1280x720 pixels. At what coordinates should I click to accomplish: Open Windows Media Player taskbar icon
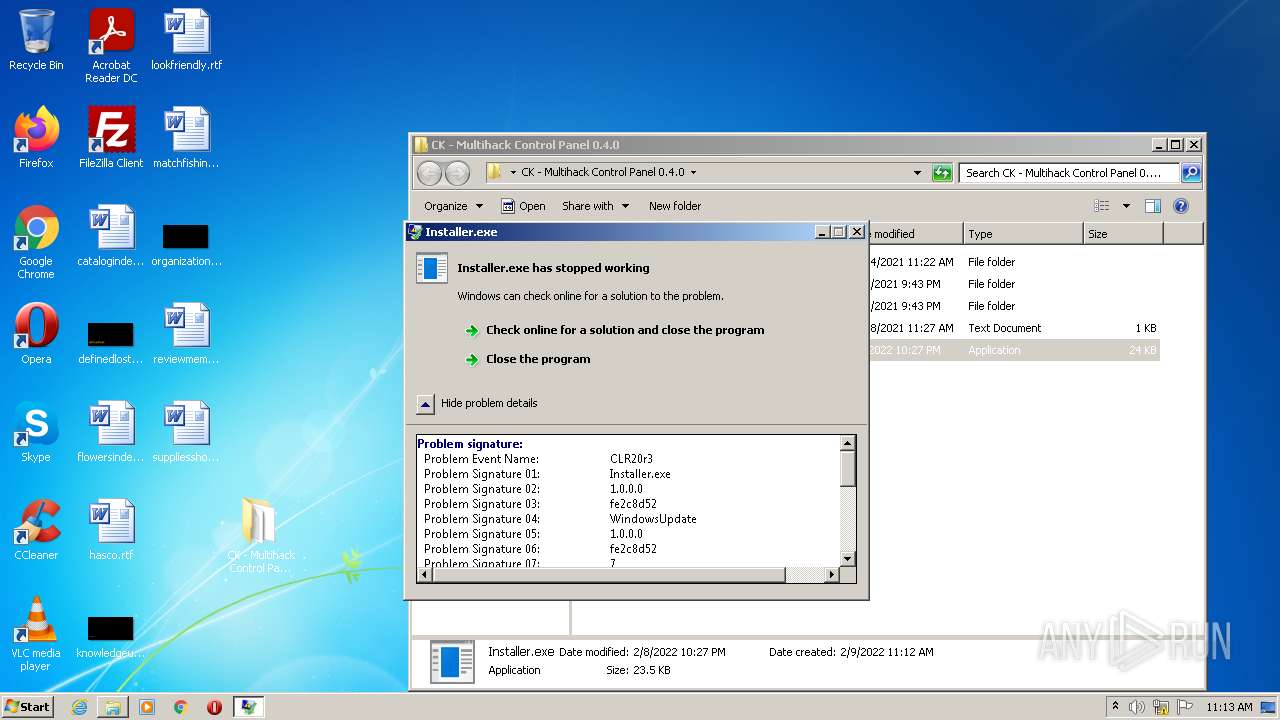pyautogui.click(x=147, y=707)
